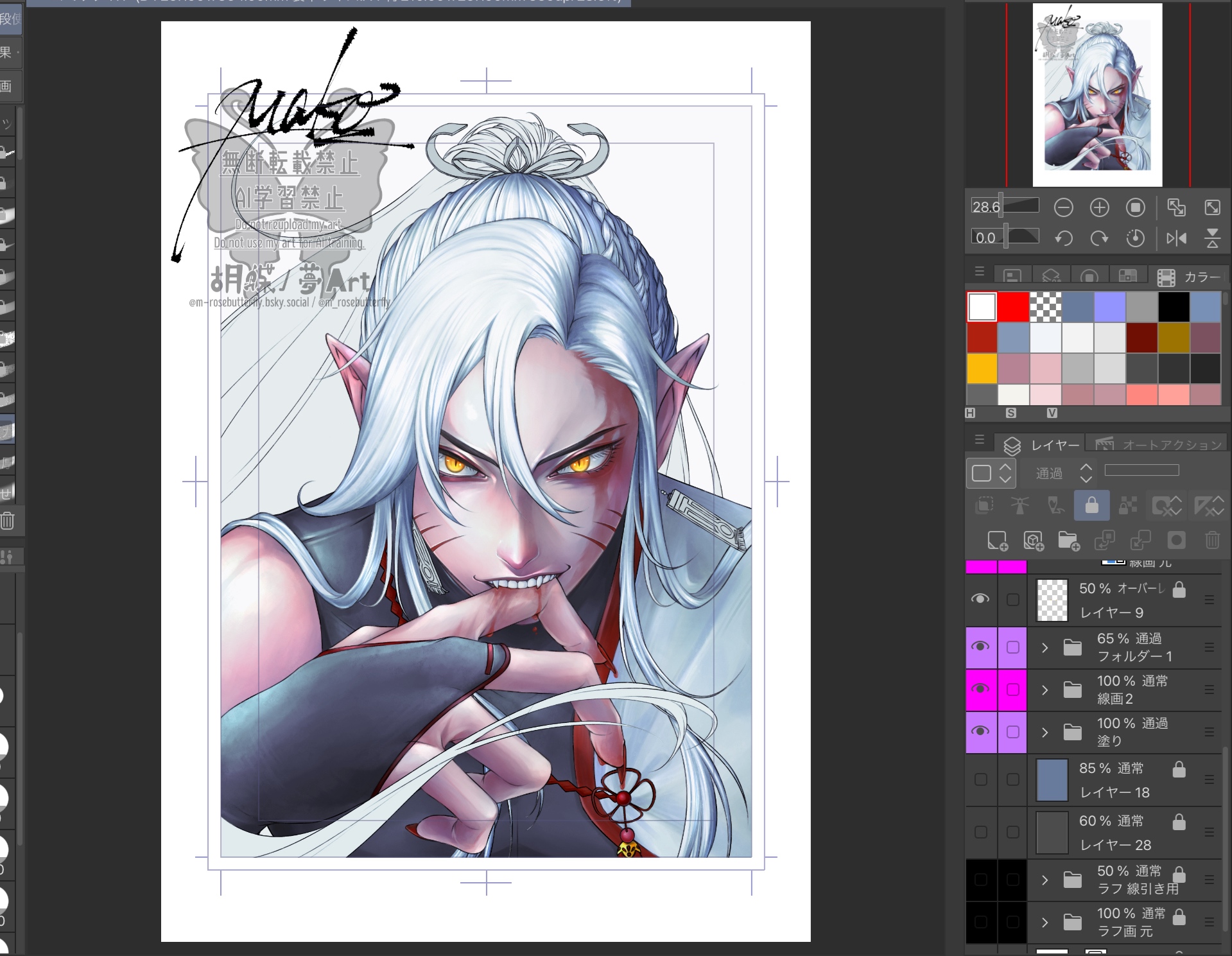Flip the canvas vertically

[x=1212, y=239]
